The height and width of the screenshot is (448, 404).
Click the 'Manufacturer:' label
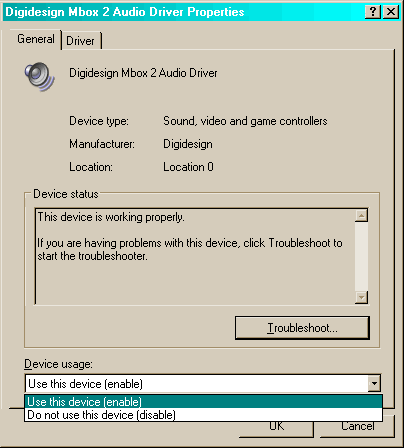coord(102,144)
